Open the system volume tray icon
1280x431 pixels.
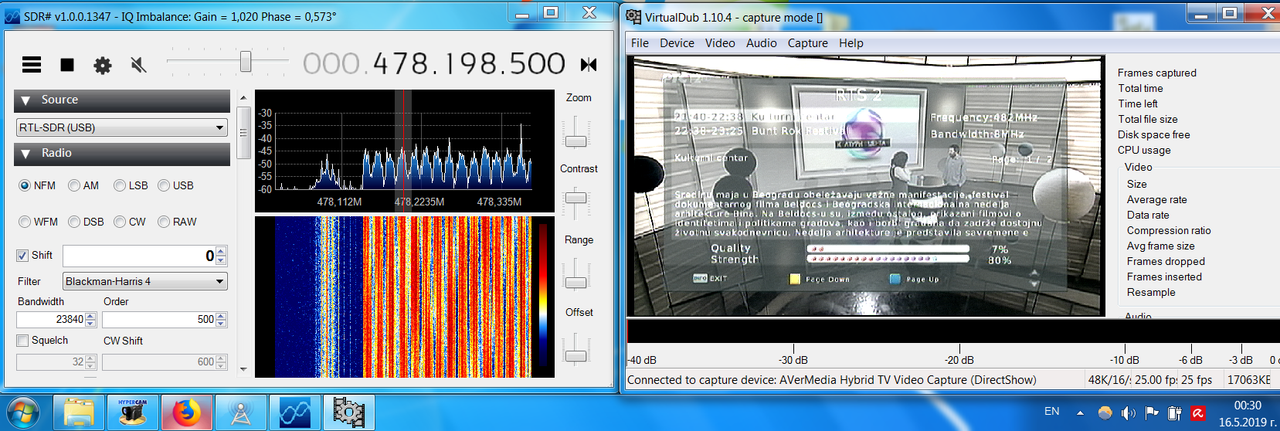click(x=1128, y=412)
